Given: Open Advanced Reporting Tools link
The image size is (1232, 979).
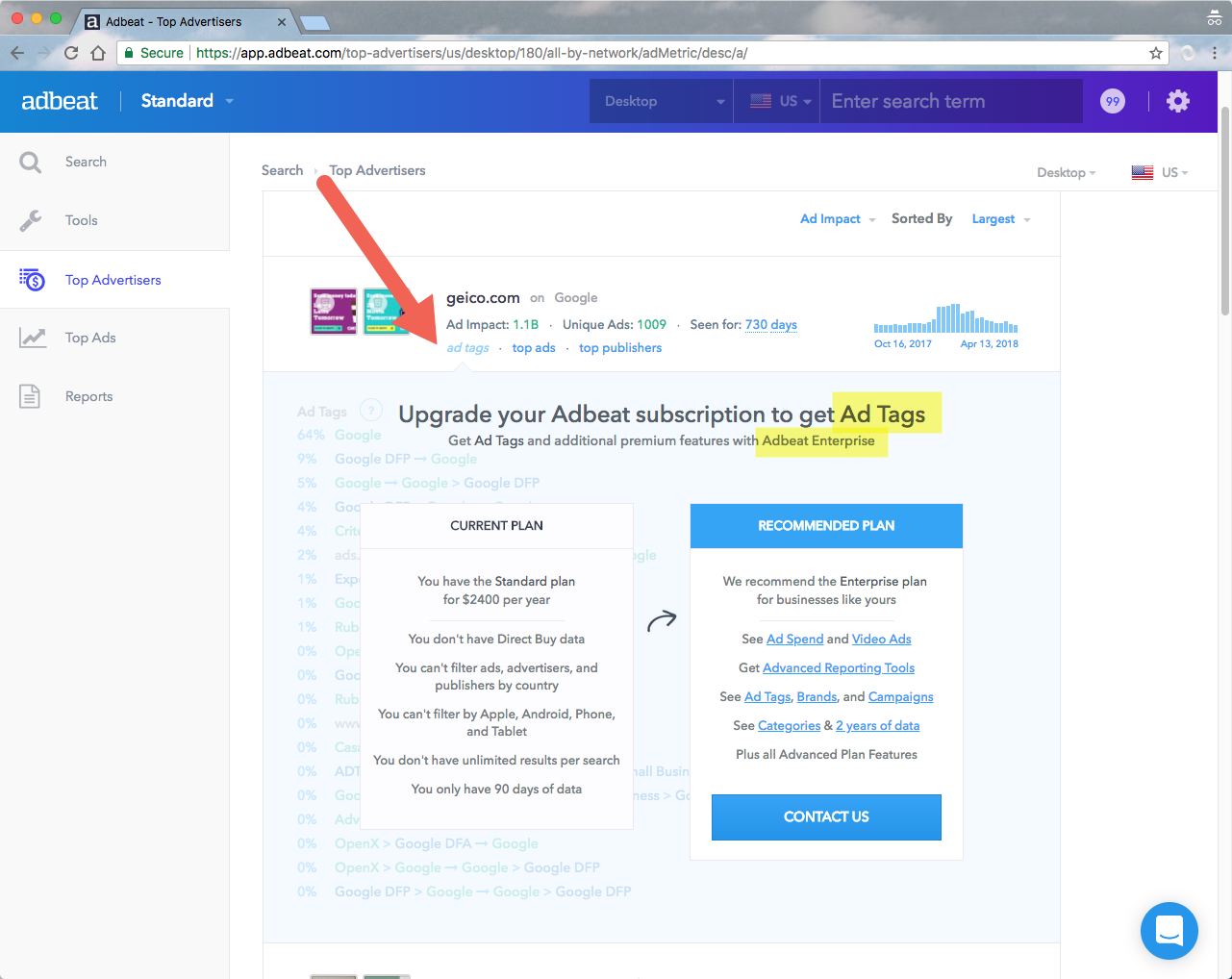Looking at the screenshot, I should click(839, 668).
